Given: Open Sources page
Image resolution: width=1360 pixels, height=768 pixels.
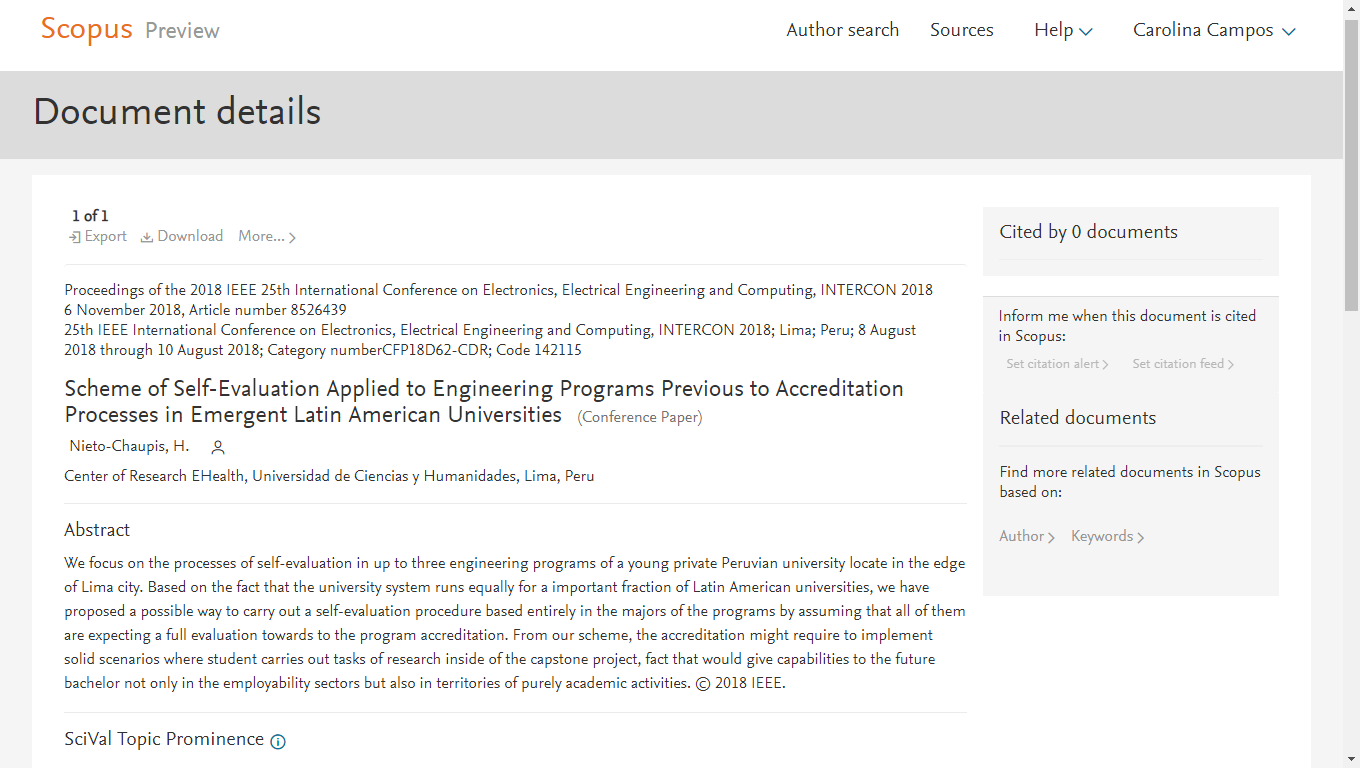Looking at the screenshot, I should pyautogui.click(x=961, y=30).
